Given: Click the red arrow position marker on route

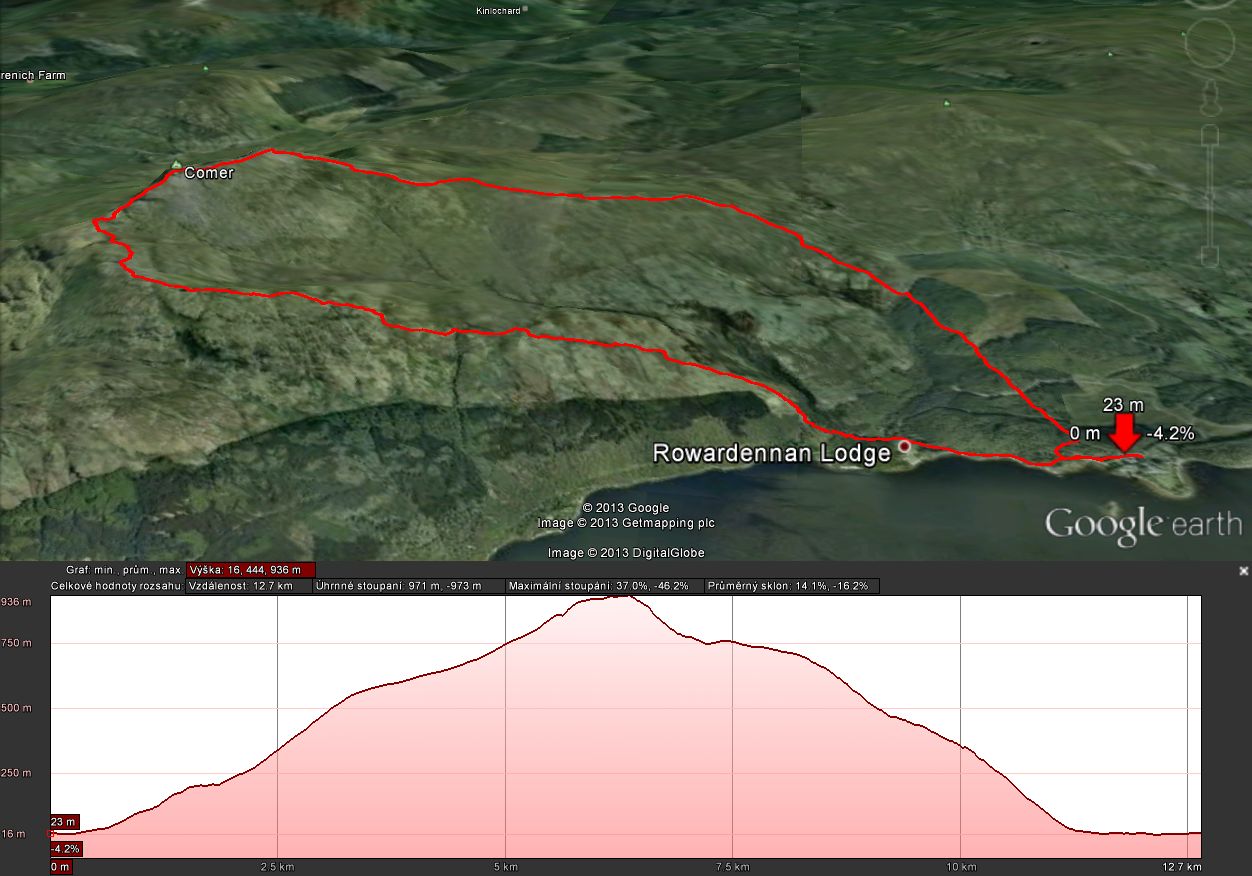Looking at the screenshot, I should 1125,434.
